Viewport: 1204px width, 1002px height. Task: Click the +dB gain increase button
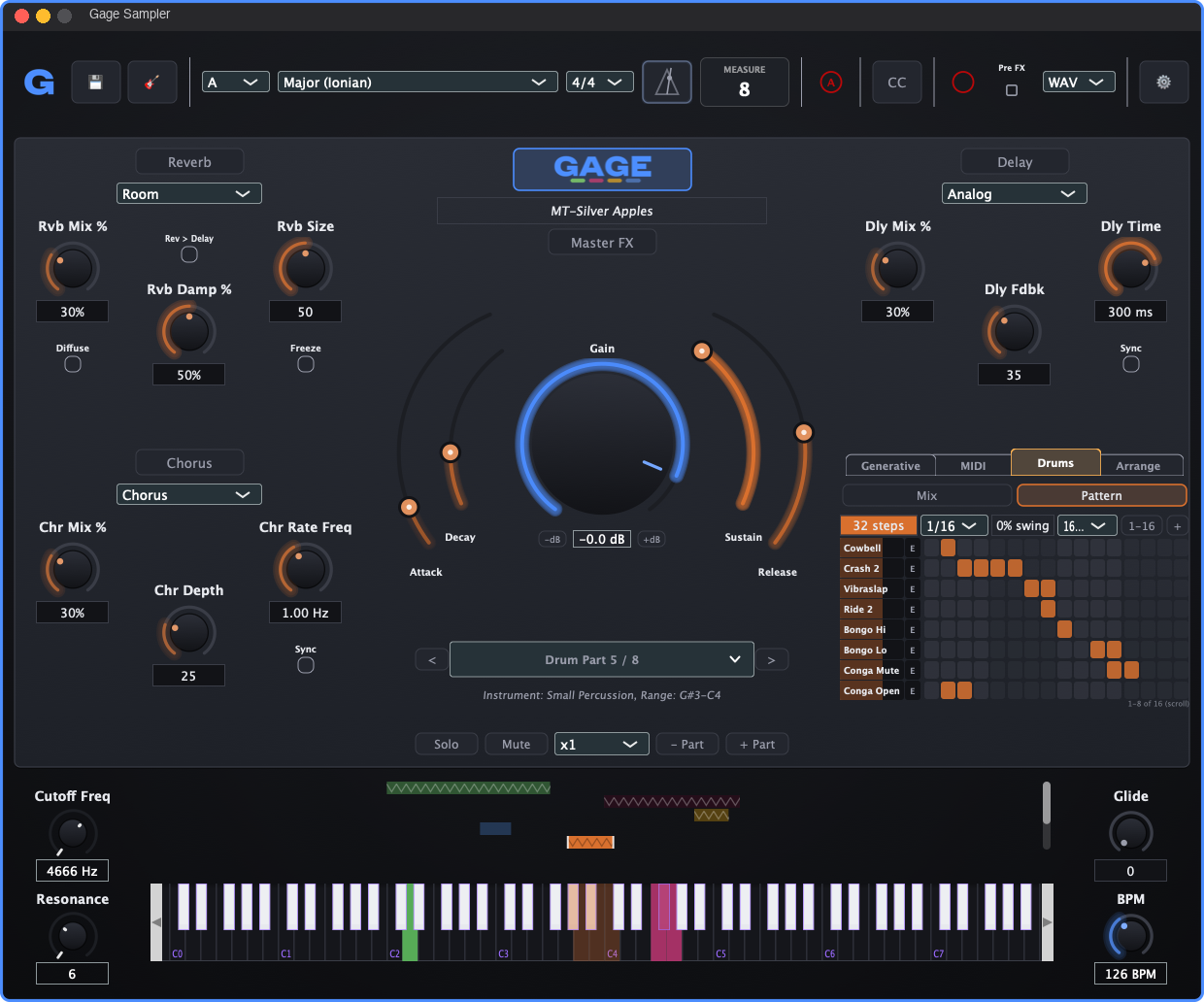tap(652, 539)
